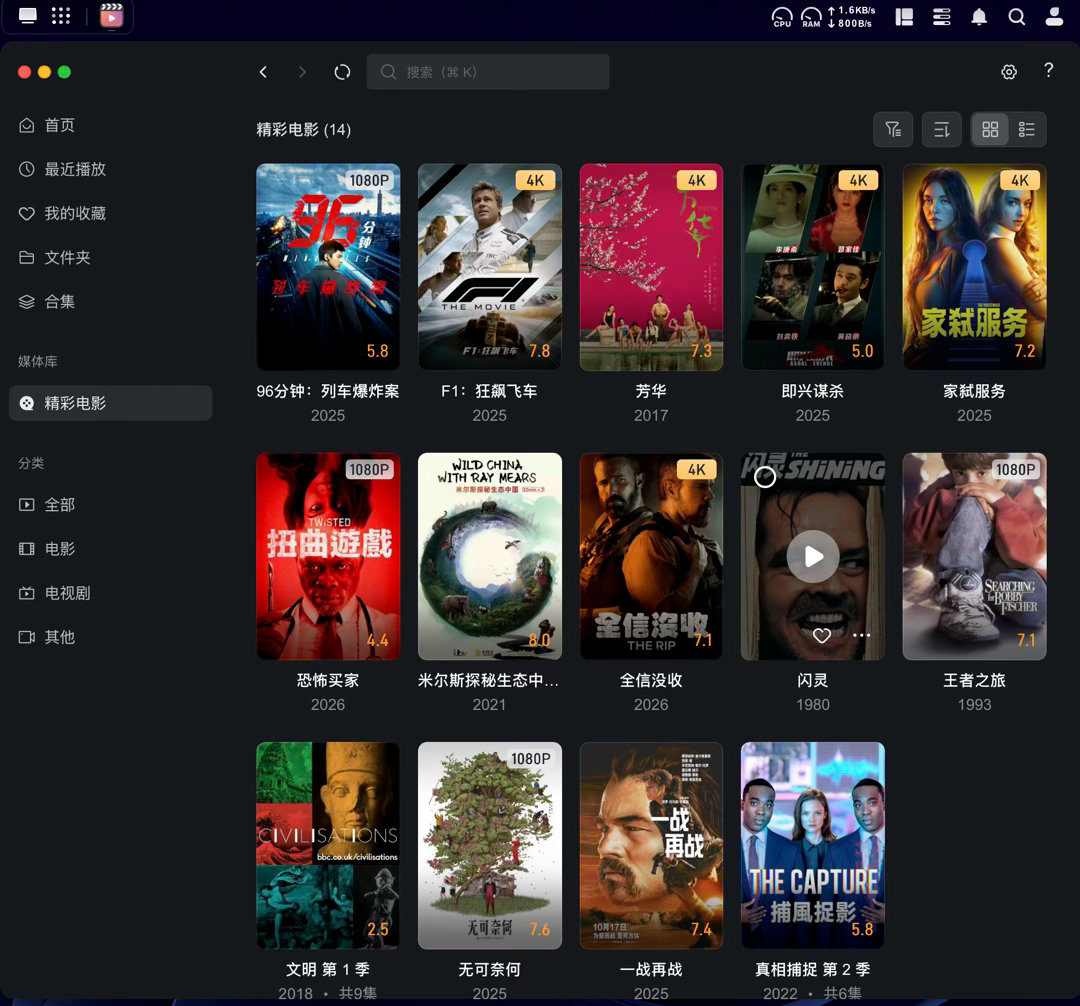This screenshot has height=1006, width=1080.
Task: Open 芳华 movie poster
Action: (x=651, y=267)
